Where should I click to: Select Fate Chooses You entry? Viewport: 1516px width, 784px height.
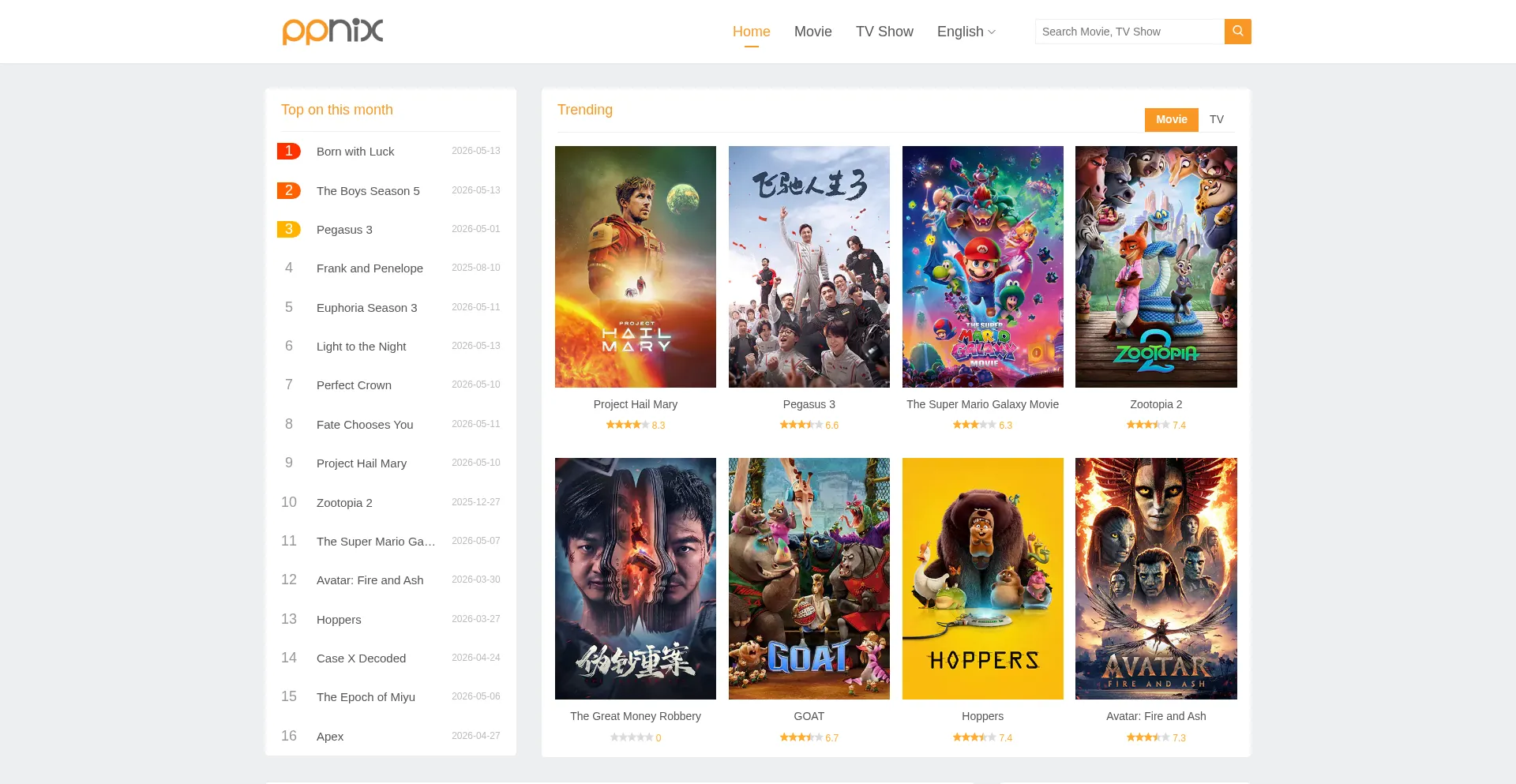(x=365, y=425)
